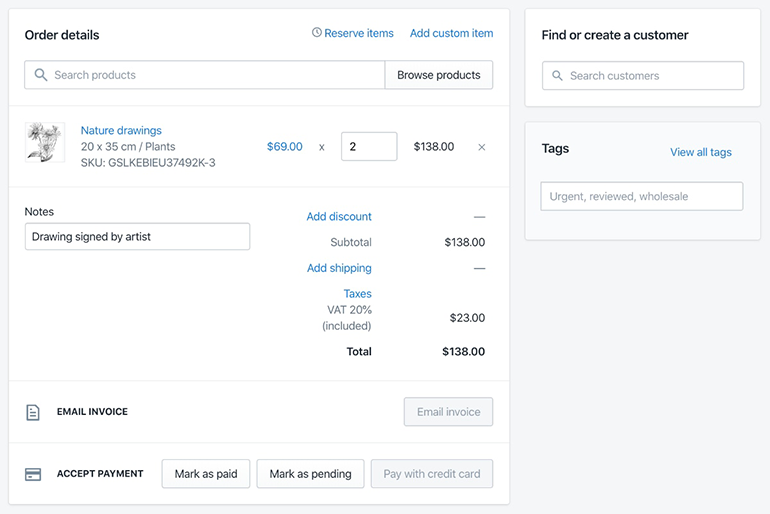The width and height of the screenshot is (770, 514).
Task: Select Mark as pending button
Action: [310, 474]
